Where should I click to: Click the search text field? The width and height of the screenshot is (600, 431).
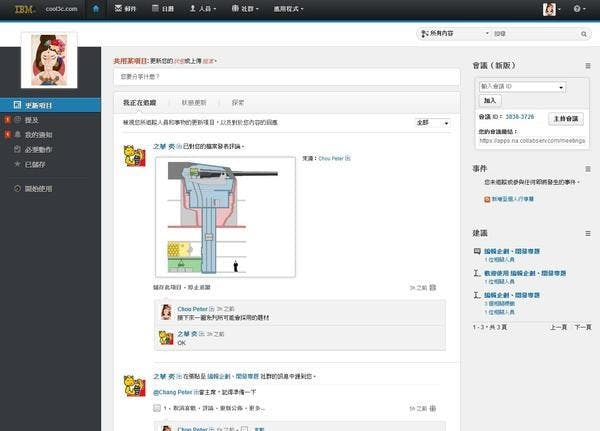(536, 34)
